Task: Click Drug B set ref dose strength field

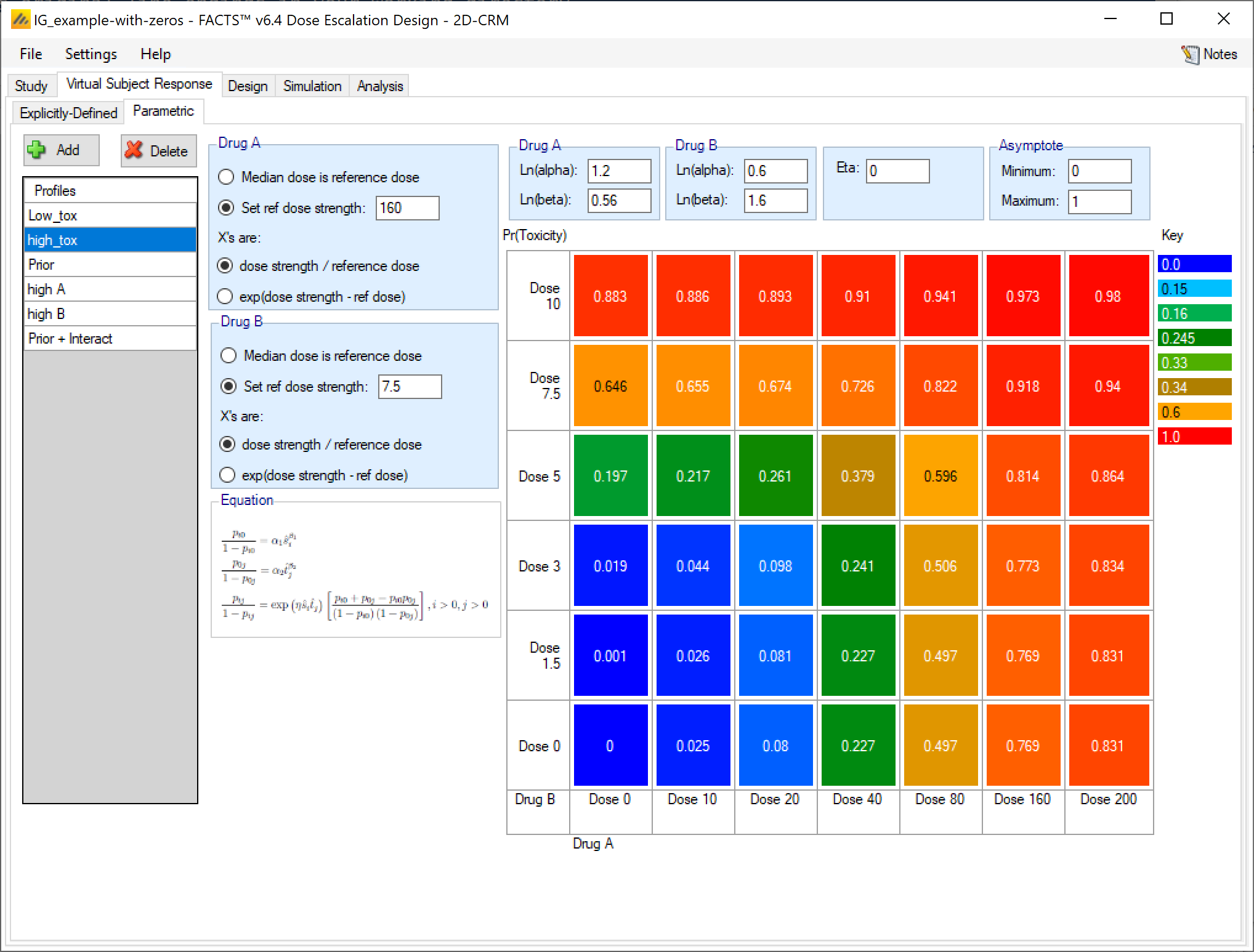Action: coord(409,387)
